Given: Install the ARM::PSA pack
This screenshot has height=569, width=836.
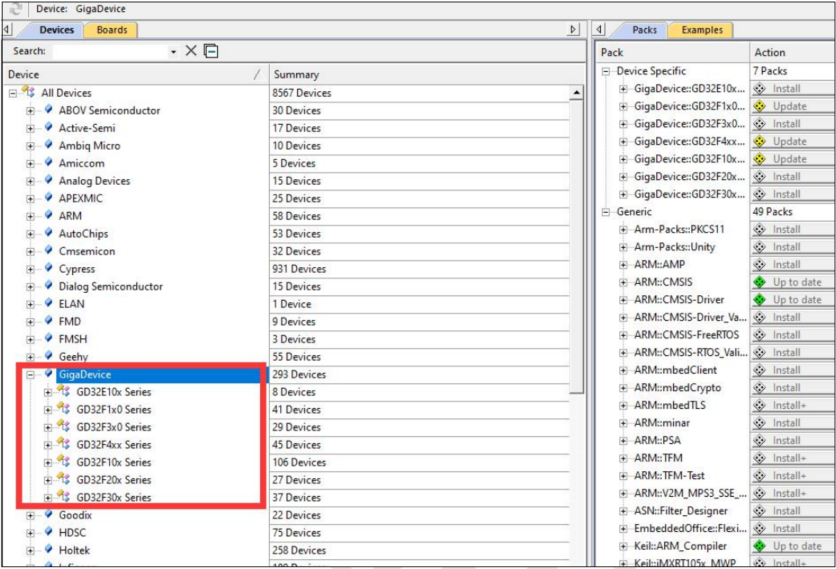Looking at the screenshot, I should point(792,440).
